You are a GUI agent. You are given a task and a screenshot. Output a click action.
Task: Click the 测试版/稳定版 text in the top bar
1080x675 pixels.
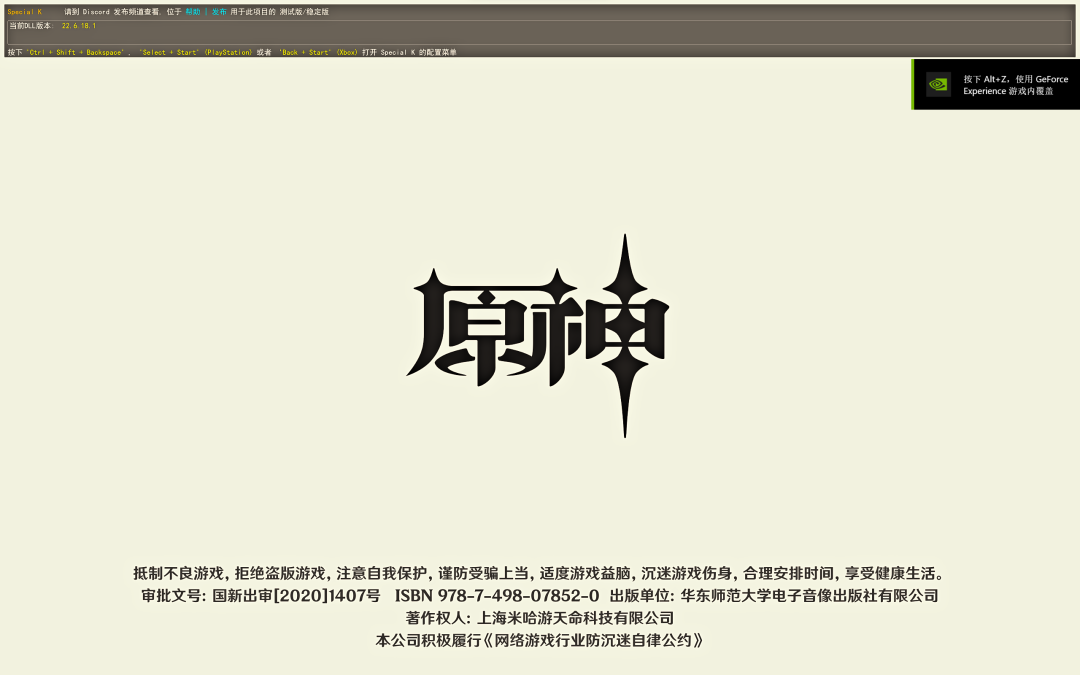[x=304, y=12]
